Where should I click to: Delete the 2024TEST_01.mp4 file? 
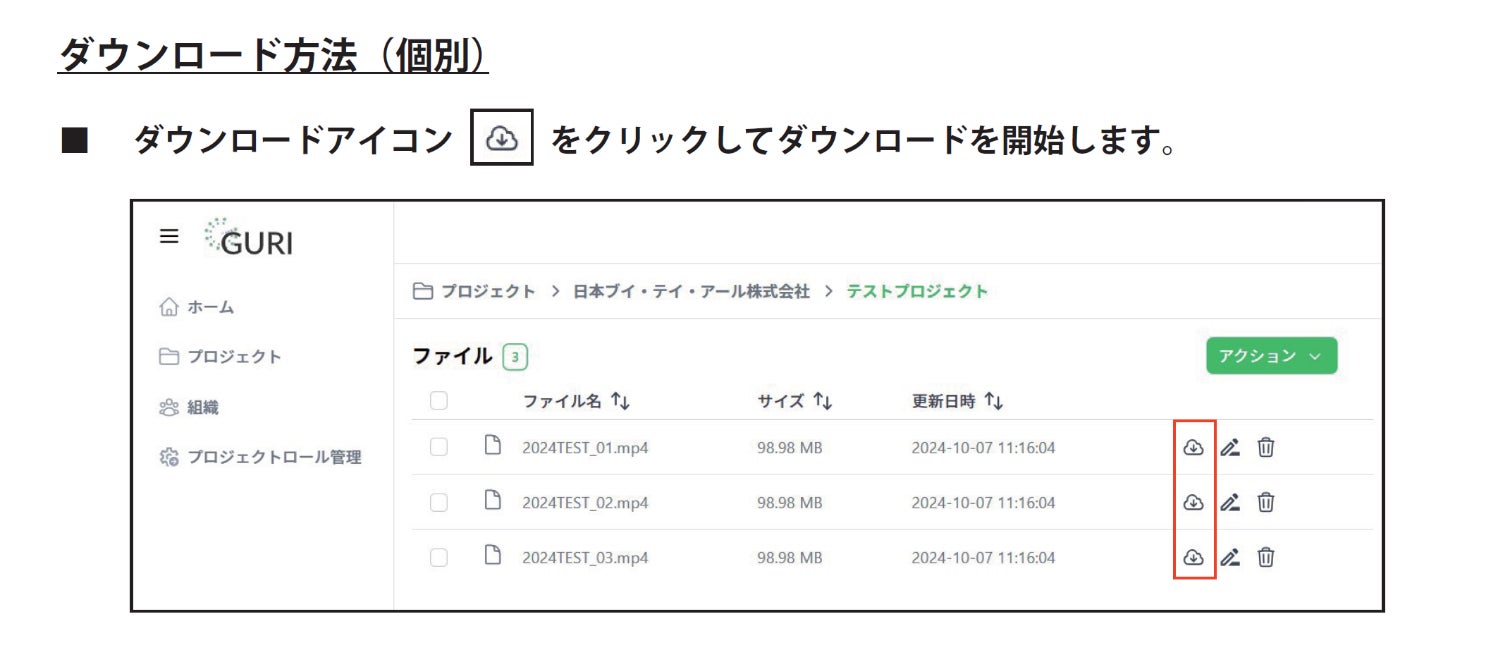pos(1266,448)
